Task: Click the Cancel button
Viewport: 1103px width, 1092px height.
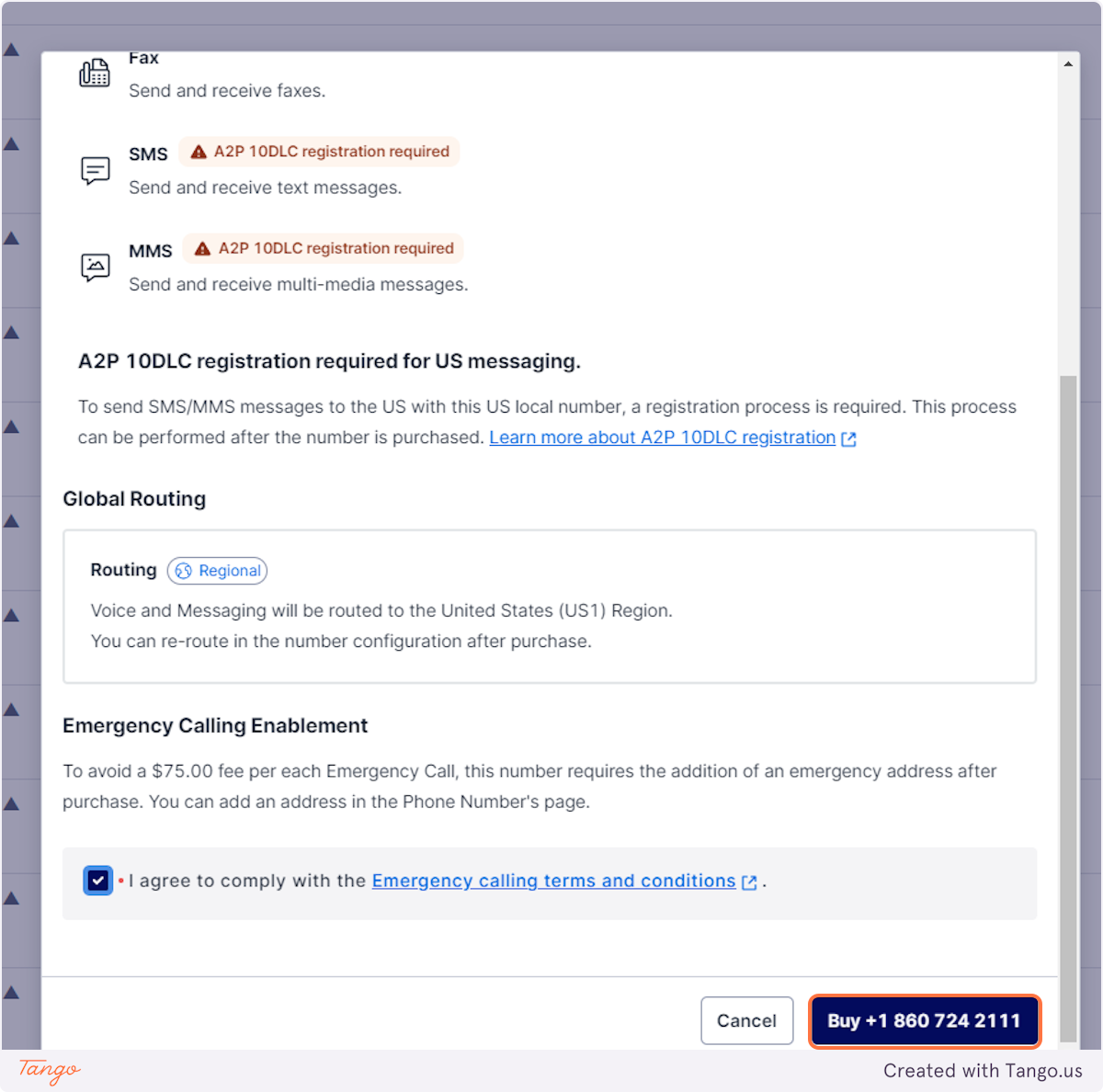Action: 747,1020
